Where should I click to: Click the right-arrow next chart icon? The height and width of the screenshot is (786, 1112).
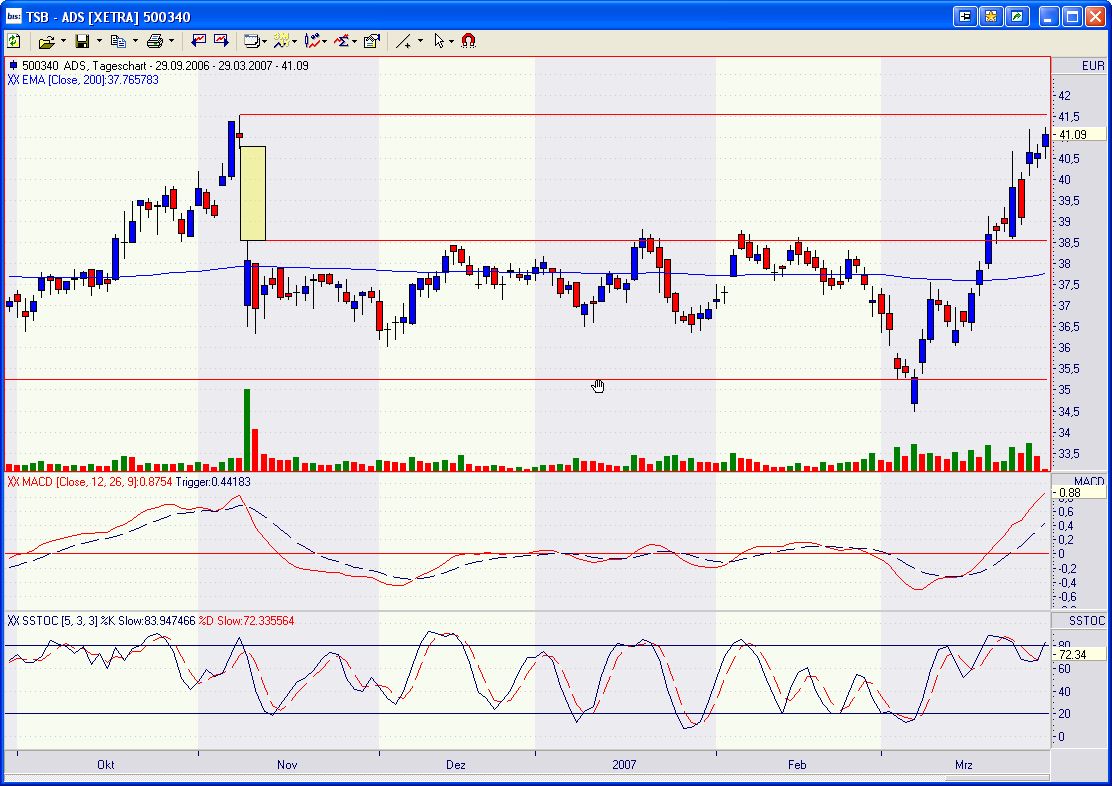220,41
